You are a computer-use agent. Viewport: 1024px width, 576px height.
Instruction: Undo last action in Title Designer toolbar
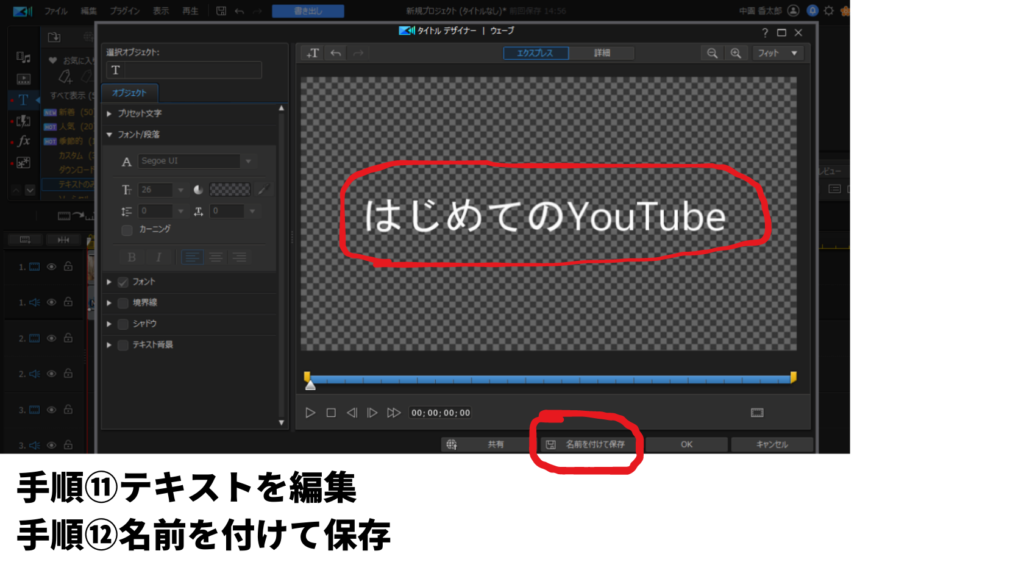pos(336,53)
